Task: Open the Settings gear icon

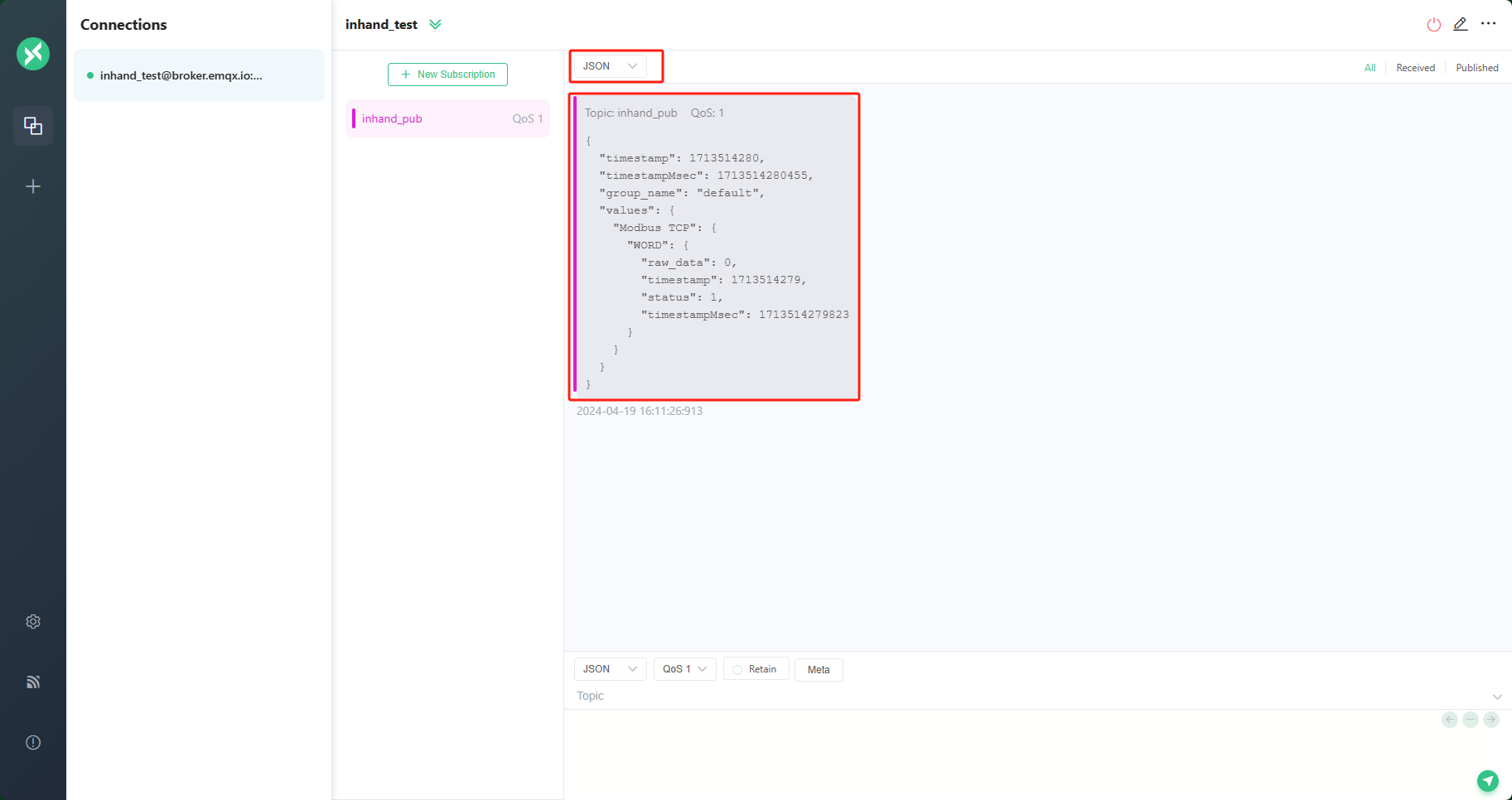Action: click(x=33, y=621)
